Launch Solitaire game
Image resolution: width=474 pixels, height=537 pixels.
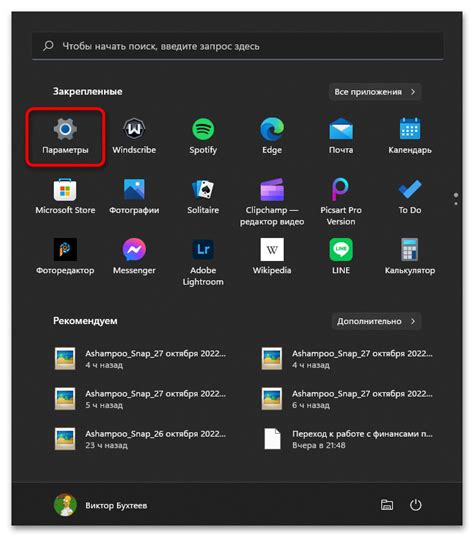(x=203, y=197)
